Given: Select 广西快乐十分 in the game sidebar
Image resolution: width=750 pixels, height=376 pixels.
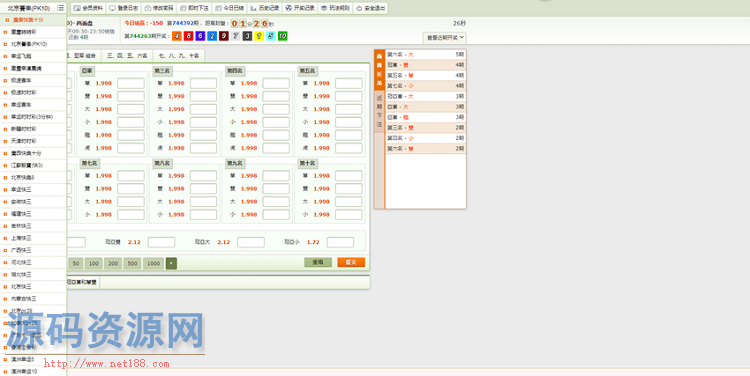Looking at the screenshot, I should pos(33,153).
